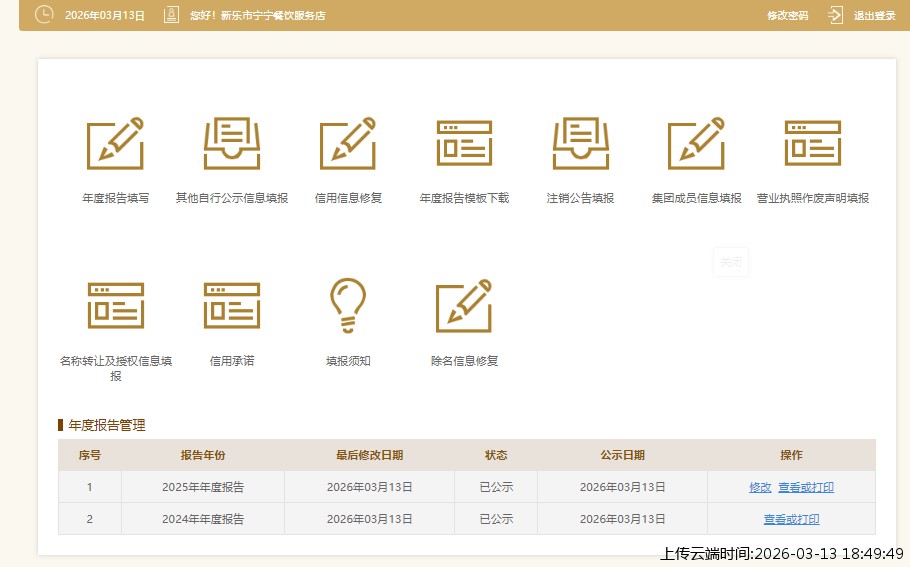This screenshot has height=567, width=910.
Task: Click 注销公告填报 label text
Action: click(580, 198)
